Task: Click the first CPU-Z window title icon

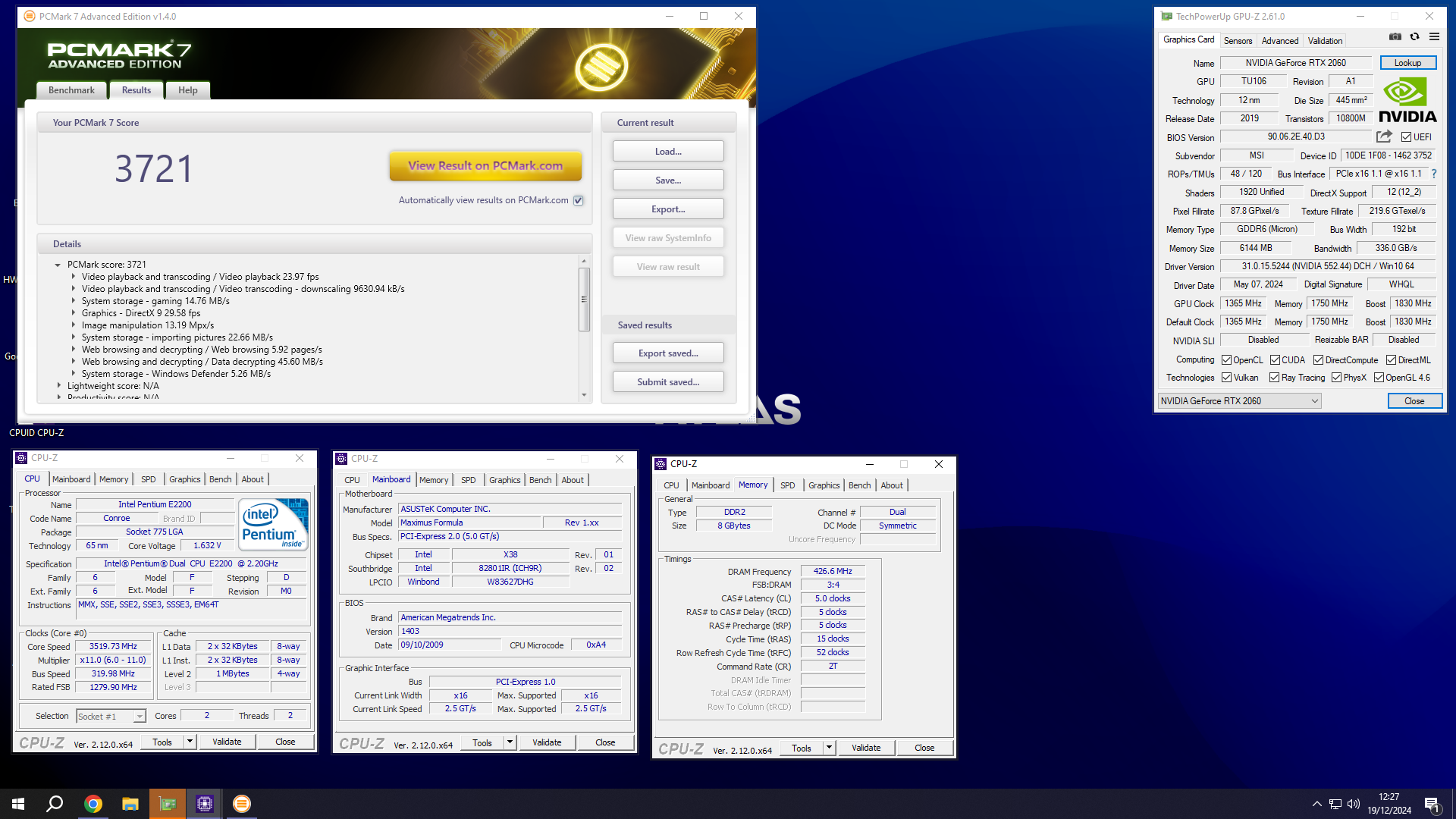Action: click(x=21, y=458)
